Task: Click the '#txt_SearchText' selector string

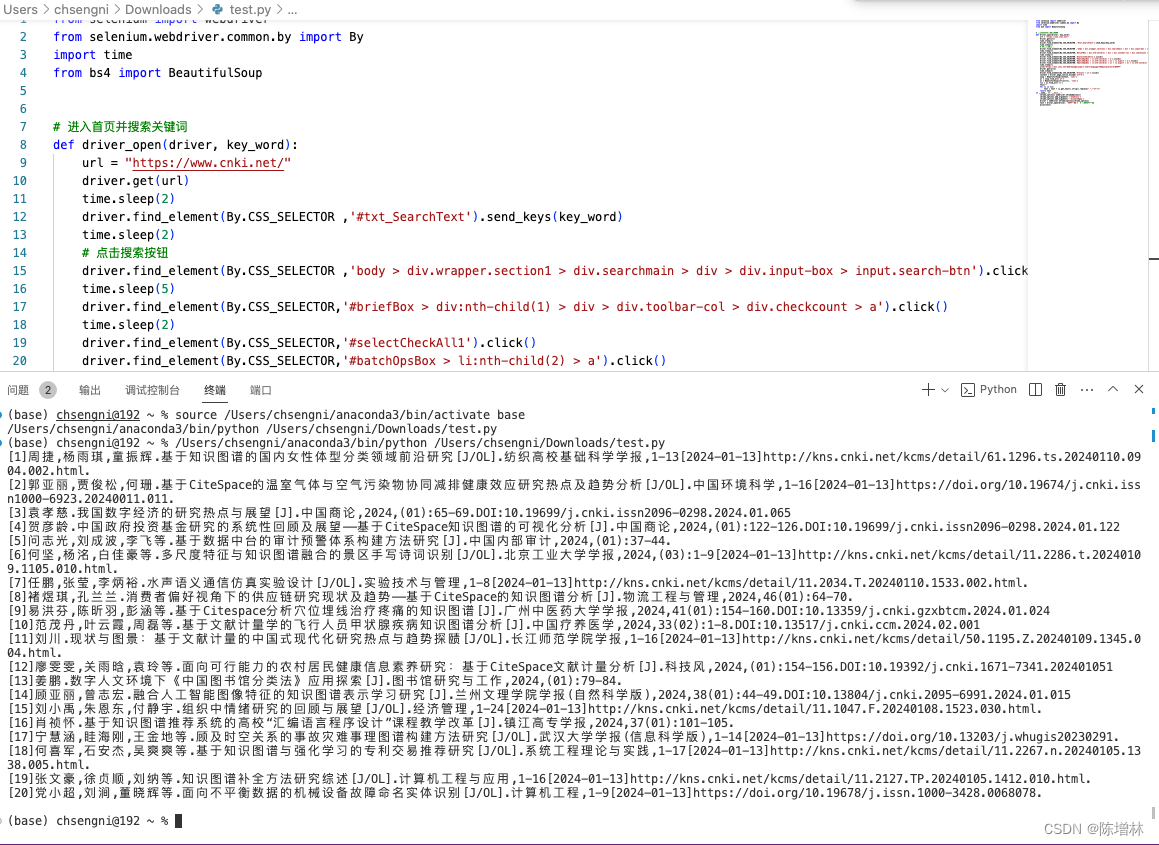Action: (410, 217)
